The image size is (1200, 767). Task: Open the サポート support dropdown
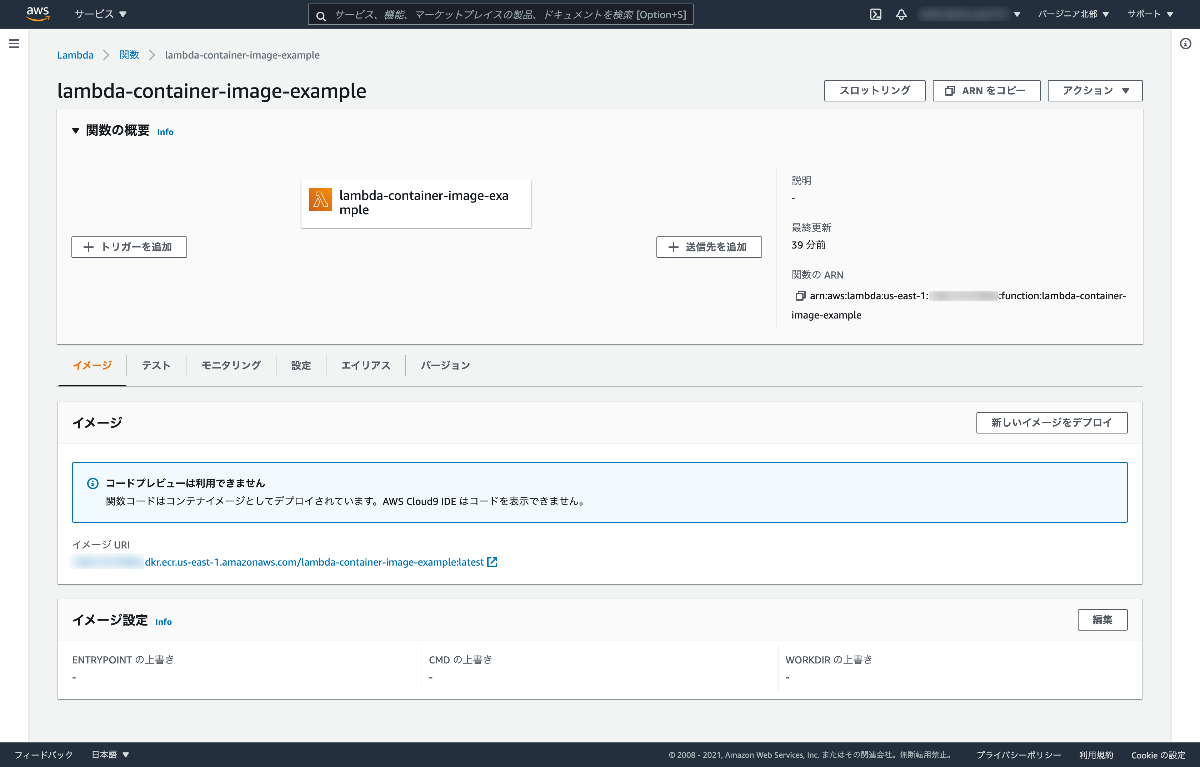tap(1150, 14)
